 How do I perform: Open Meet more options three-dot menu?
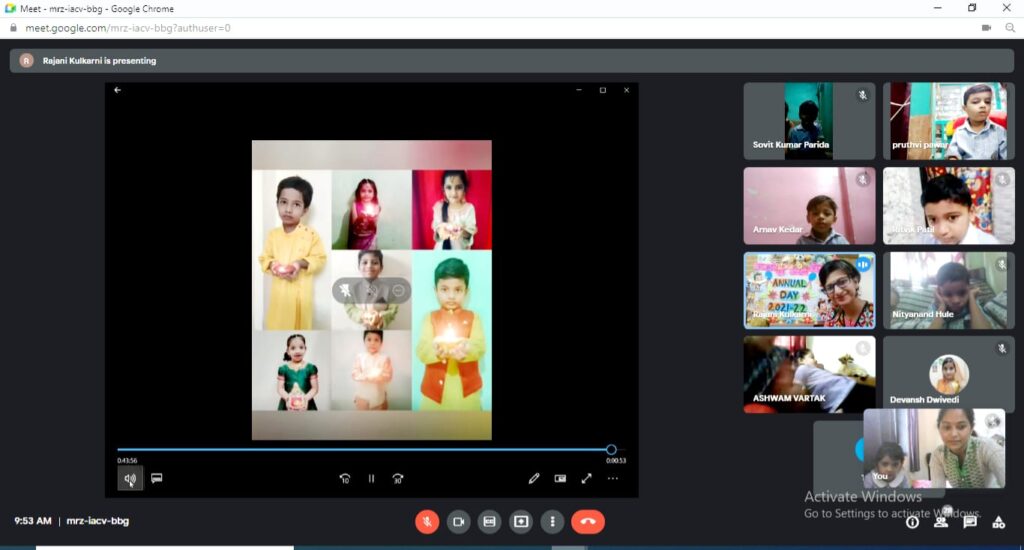click(x=552, y=521)
